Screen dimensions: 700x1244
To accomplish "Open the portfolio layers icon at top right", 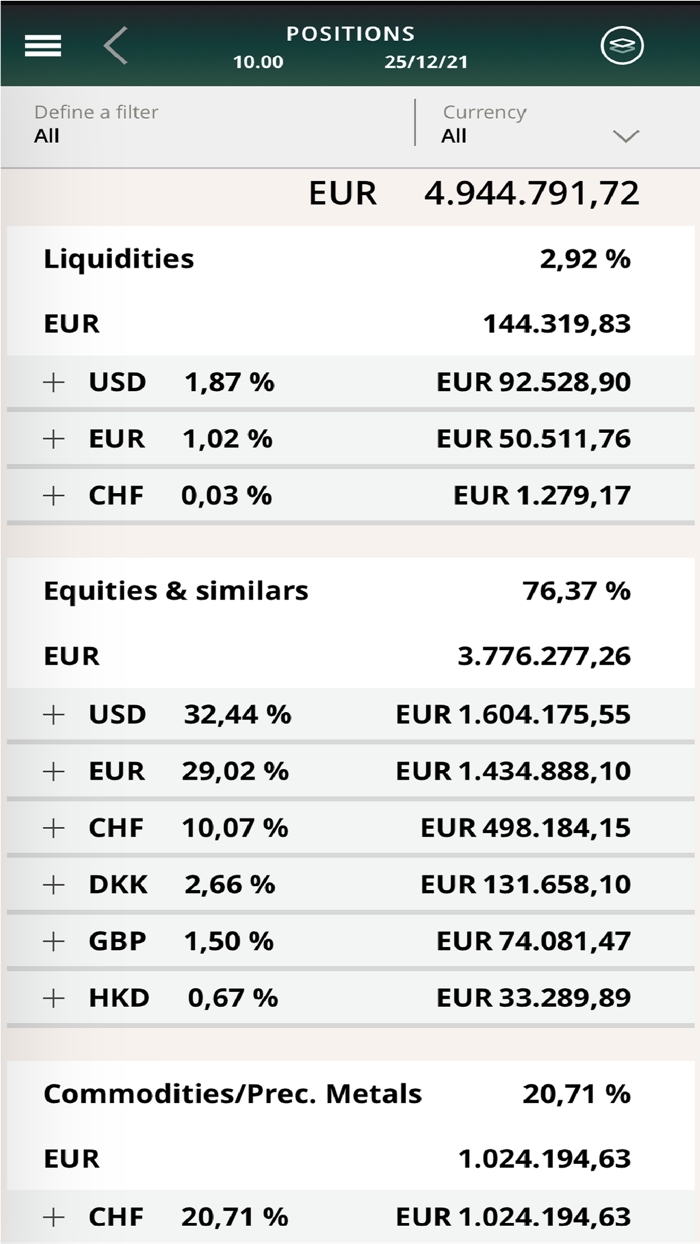I will pyautogui.click(x=623, y=45).
